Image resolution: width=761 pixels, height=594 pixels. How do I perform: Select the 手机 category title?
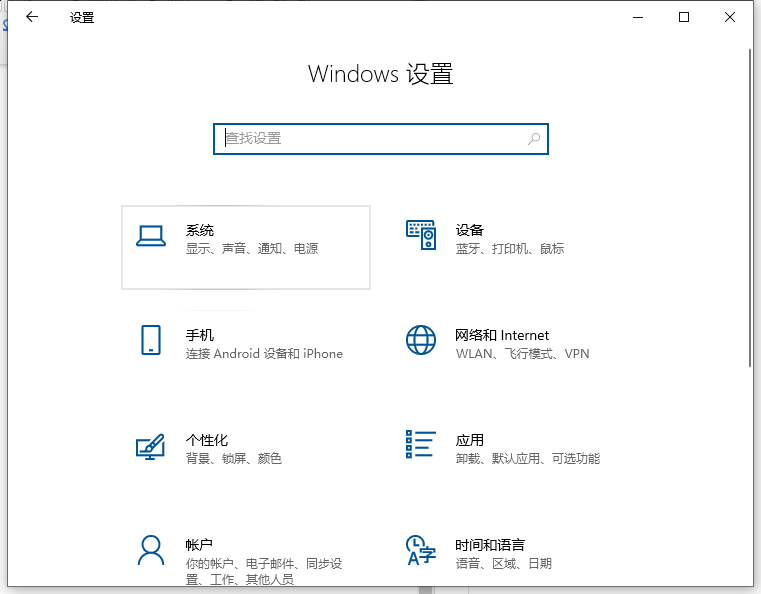pos(200,335)
